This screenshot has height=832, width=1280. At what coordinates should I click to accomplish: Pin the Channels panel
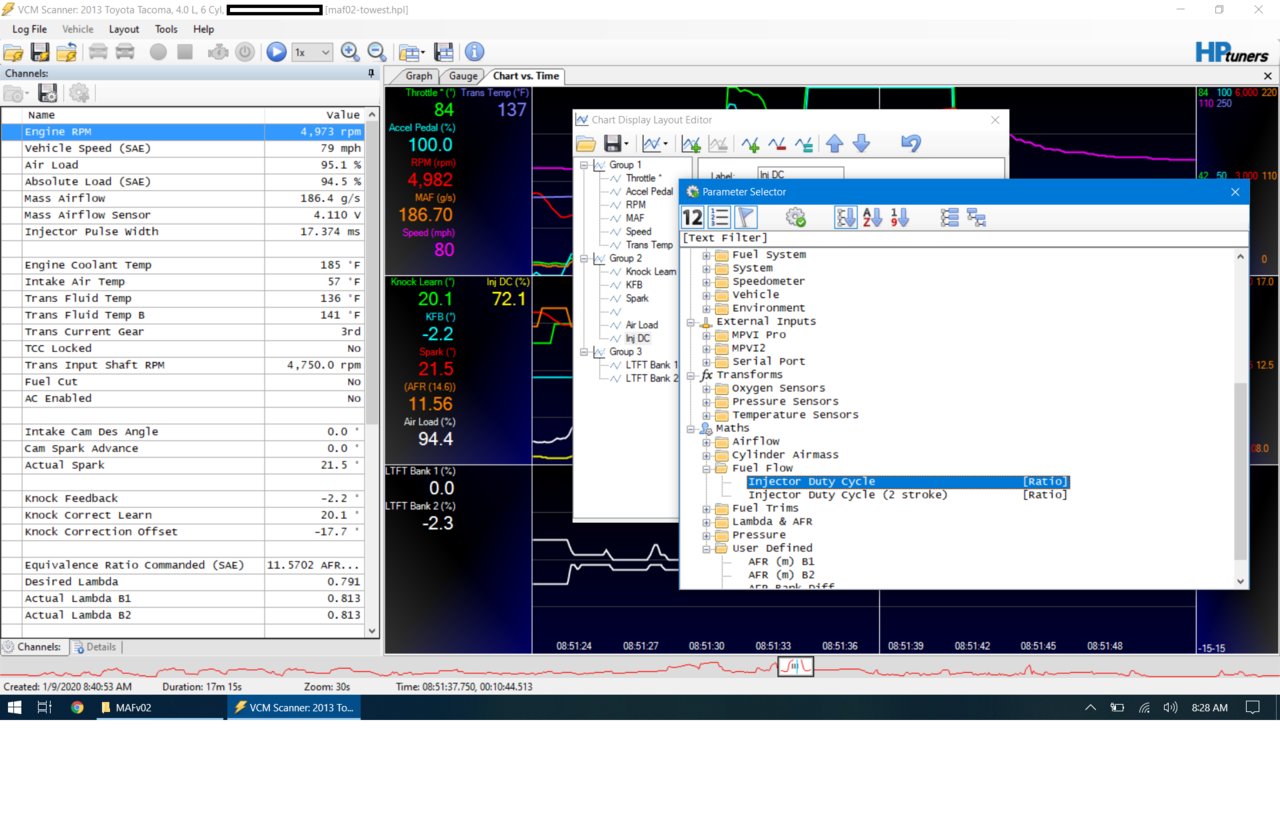371,73
